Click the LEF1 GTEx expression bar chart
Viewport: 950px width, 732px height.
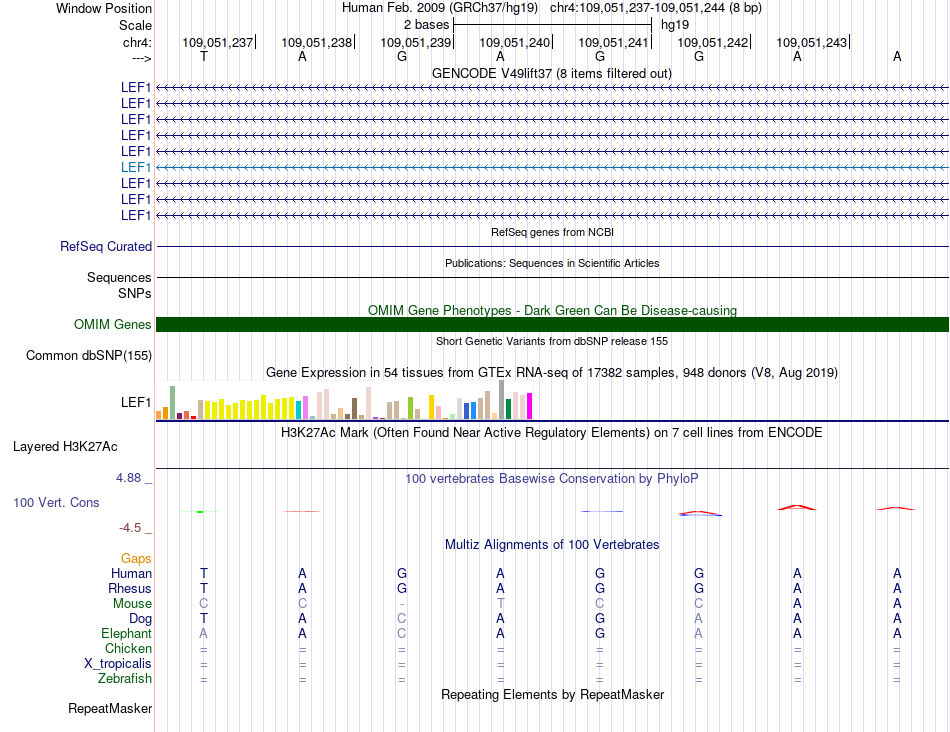344,400
